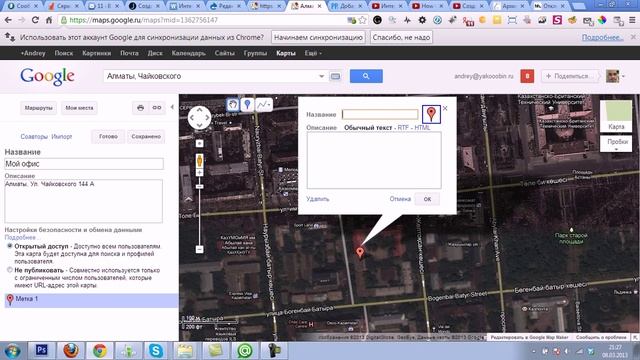Switch description to RTF format
The image size is (640, 360).
[403, 128]
